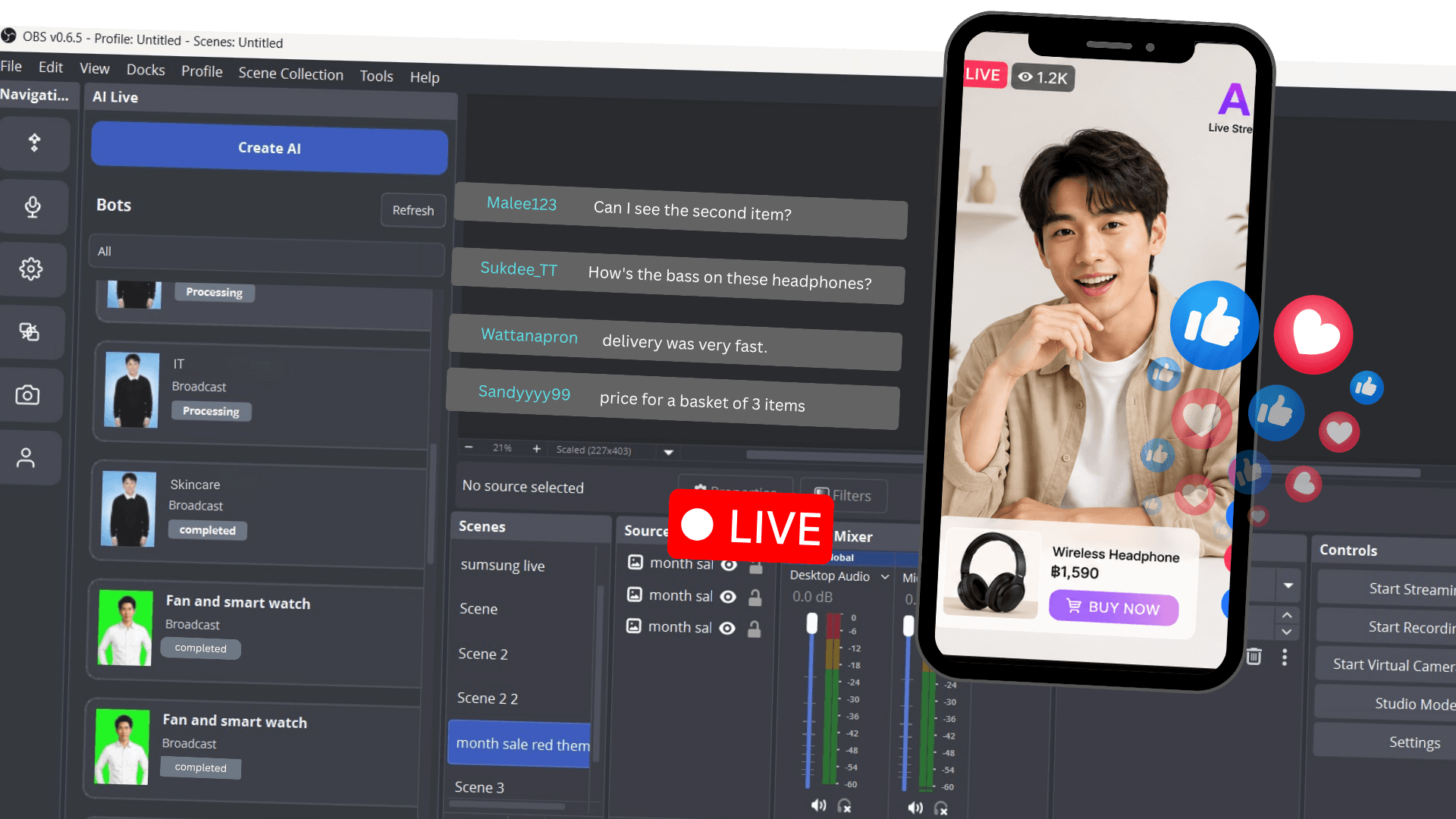1456x819 pixels.
Task: Click the image icon of the middle source
Action: (635, 595)
